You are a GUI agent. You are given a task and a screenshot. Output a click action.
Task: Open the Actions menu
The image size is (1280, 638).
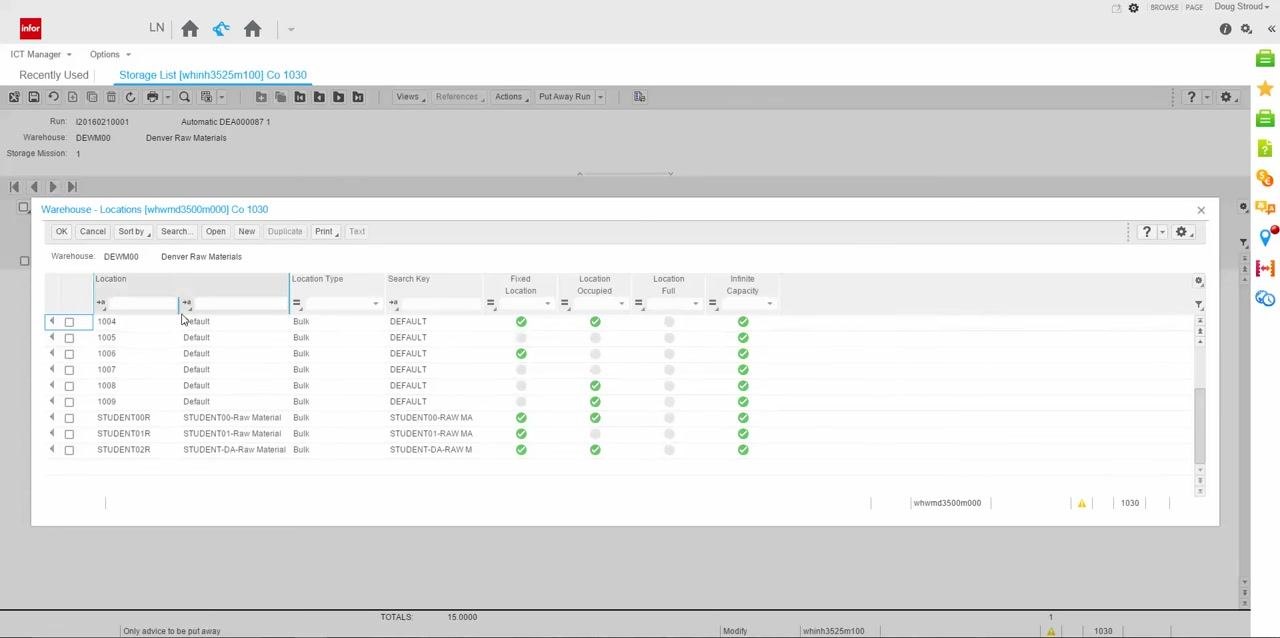511,97
